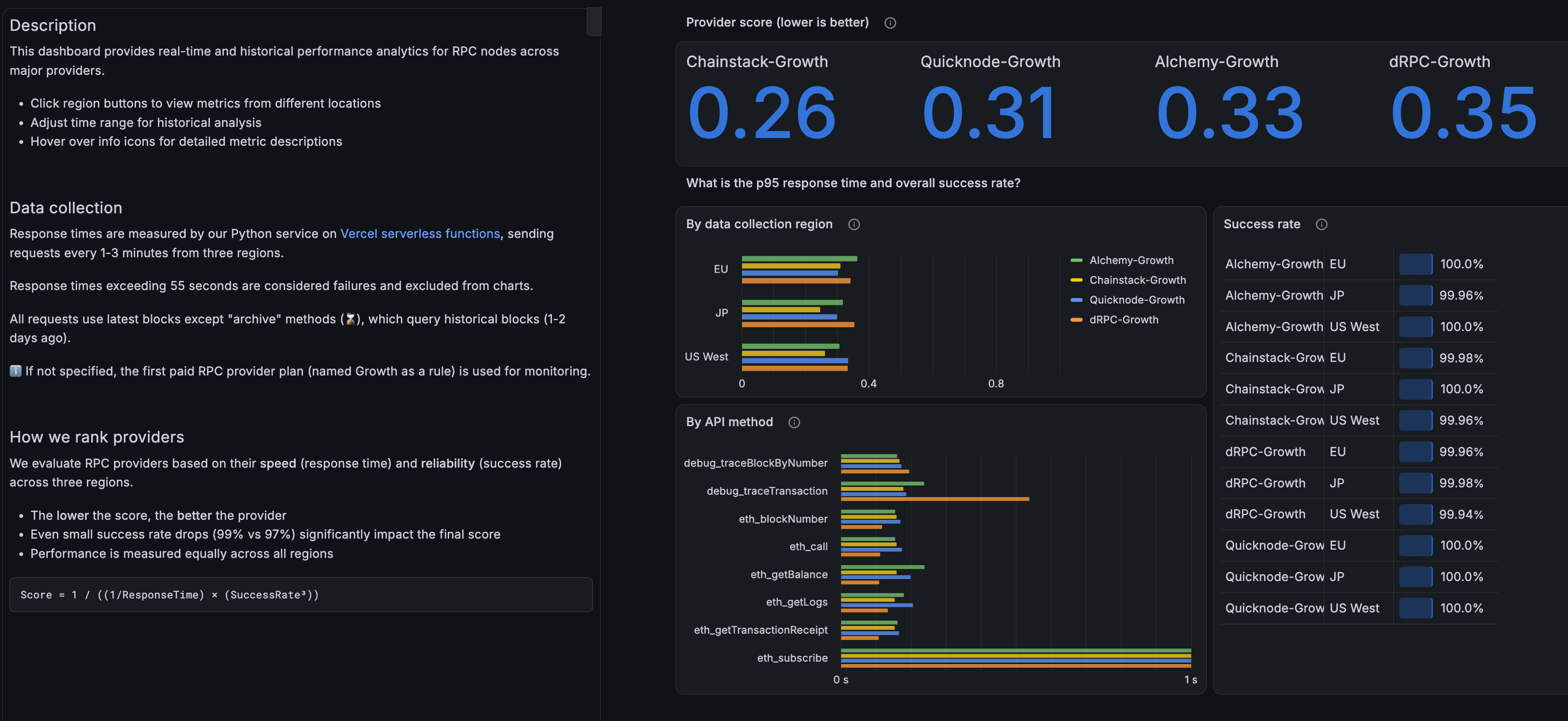
Task: Select the Alchemy-Growth JP success rate 99.96%
Action: coord(1461,295)
